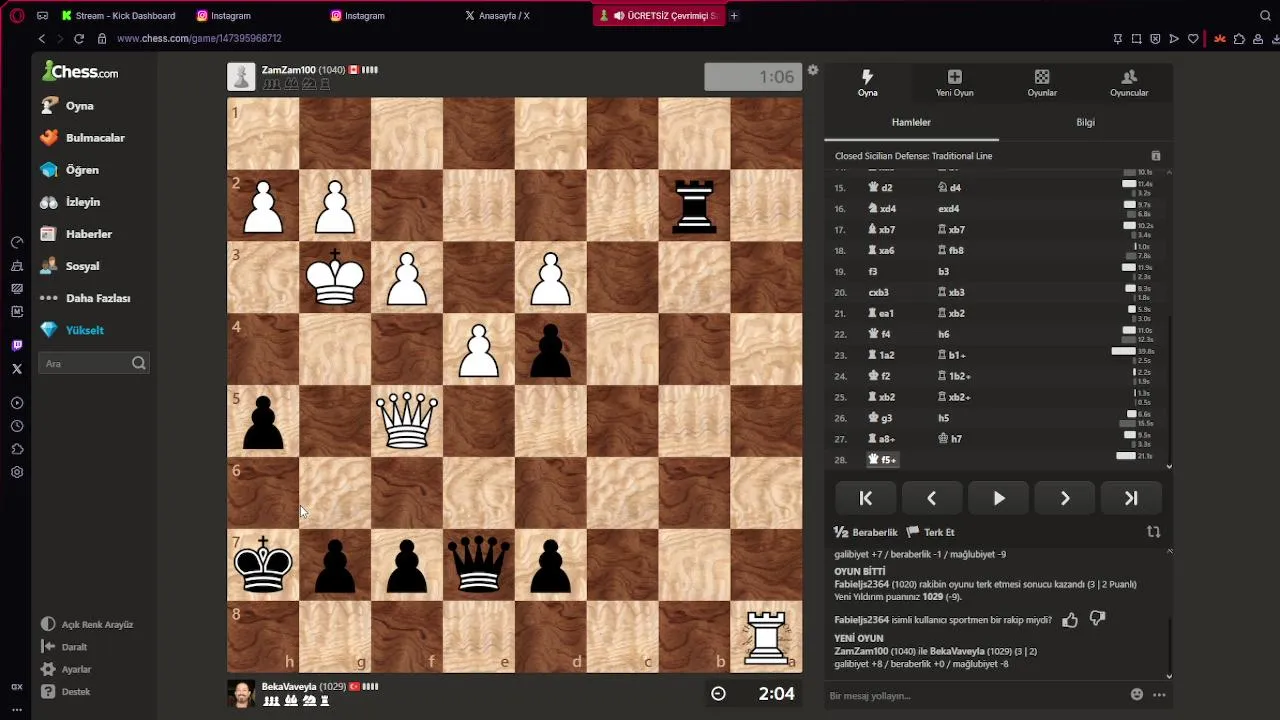Go back in browser history
The image size is (1280, 720).
42,38
